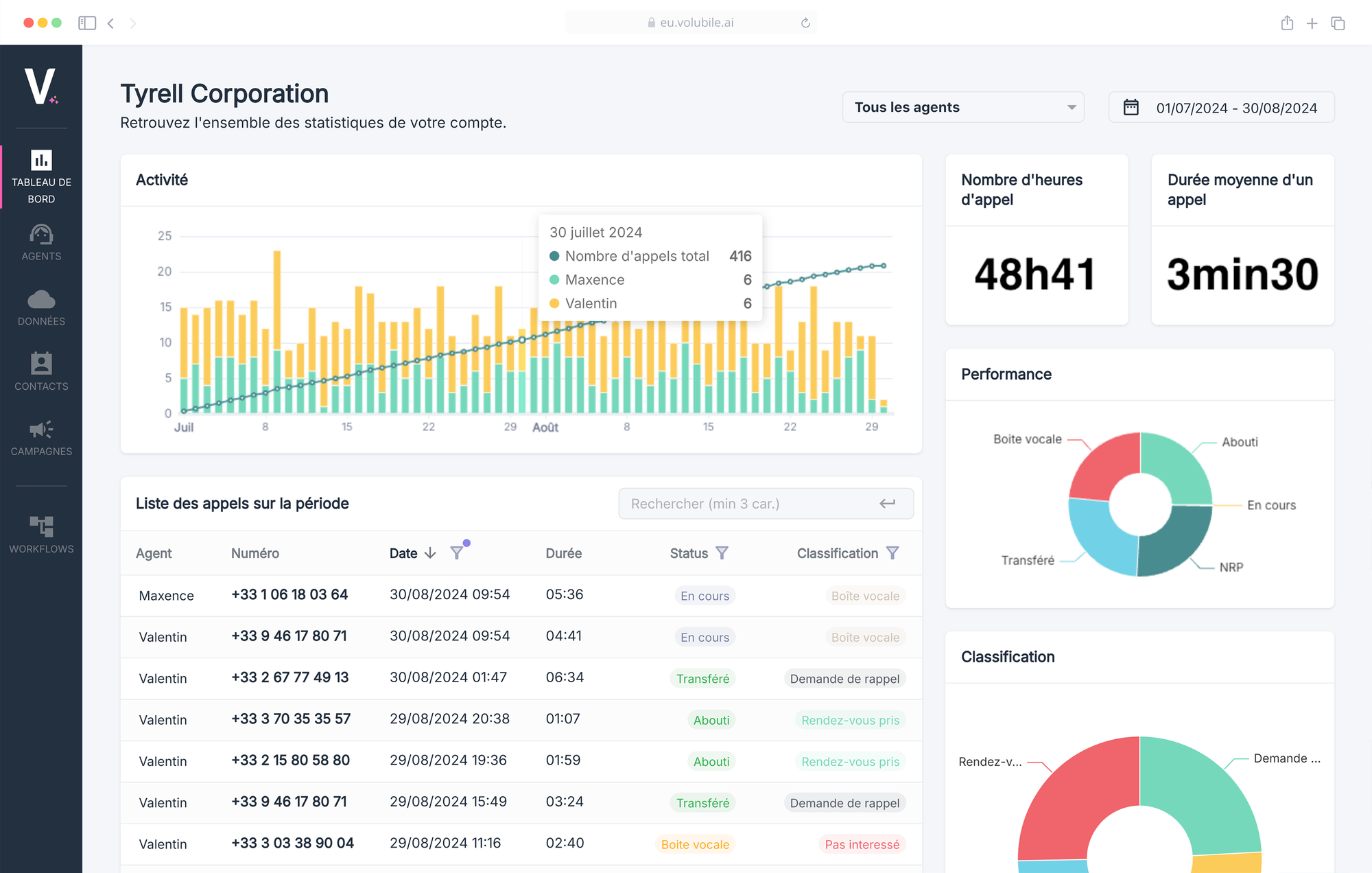1372x873 pixels.
Task: Open Campagnes megaphone icon
Action: pos(41,430)
